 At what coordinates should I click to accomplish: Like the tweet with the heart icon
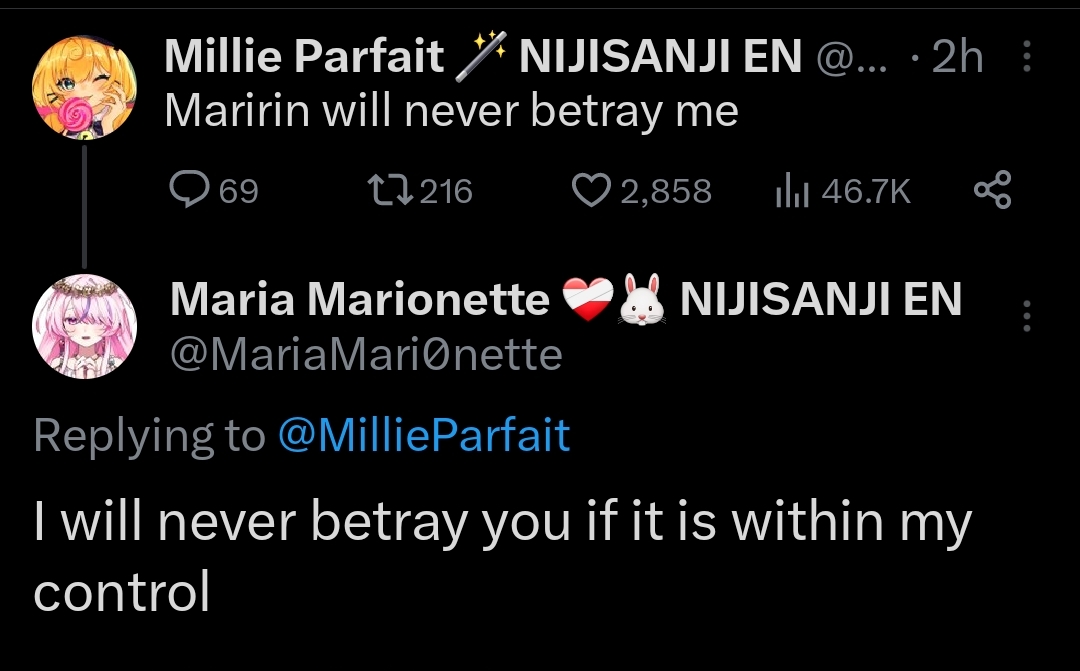pos(592,190)
